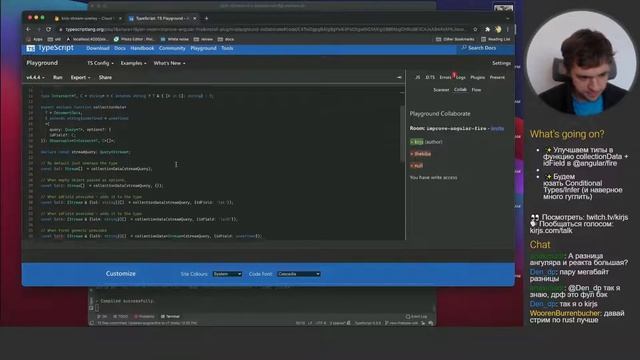Click the Share button

pyautogui.click(x=105, y=78)
